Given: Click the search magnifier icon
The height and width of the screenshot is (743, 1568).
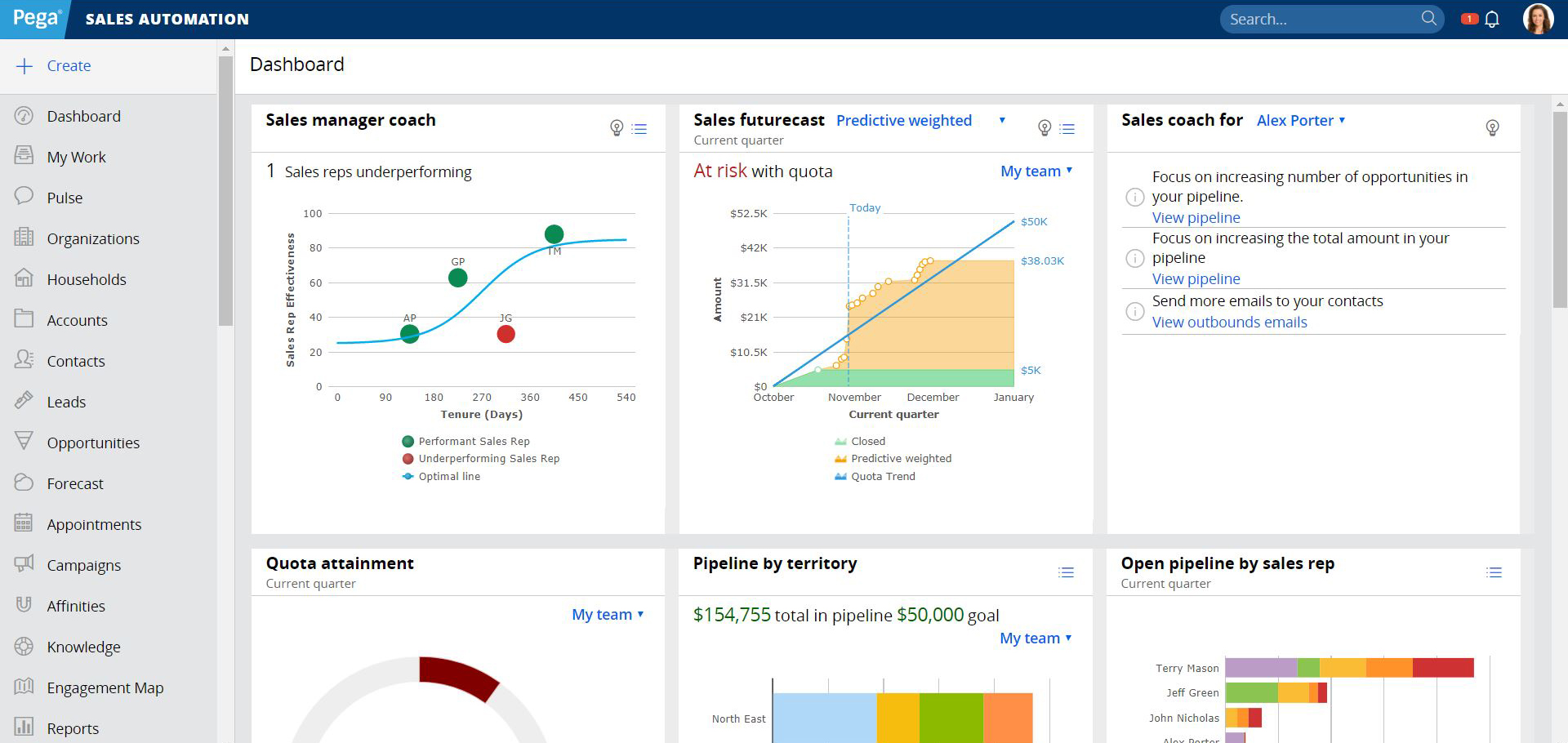Looking at the screenshot, I should [1428, 19].
